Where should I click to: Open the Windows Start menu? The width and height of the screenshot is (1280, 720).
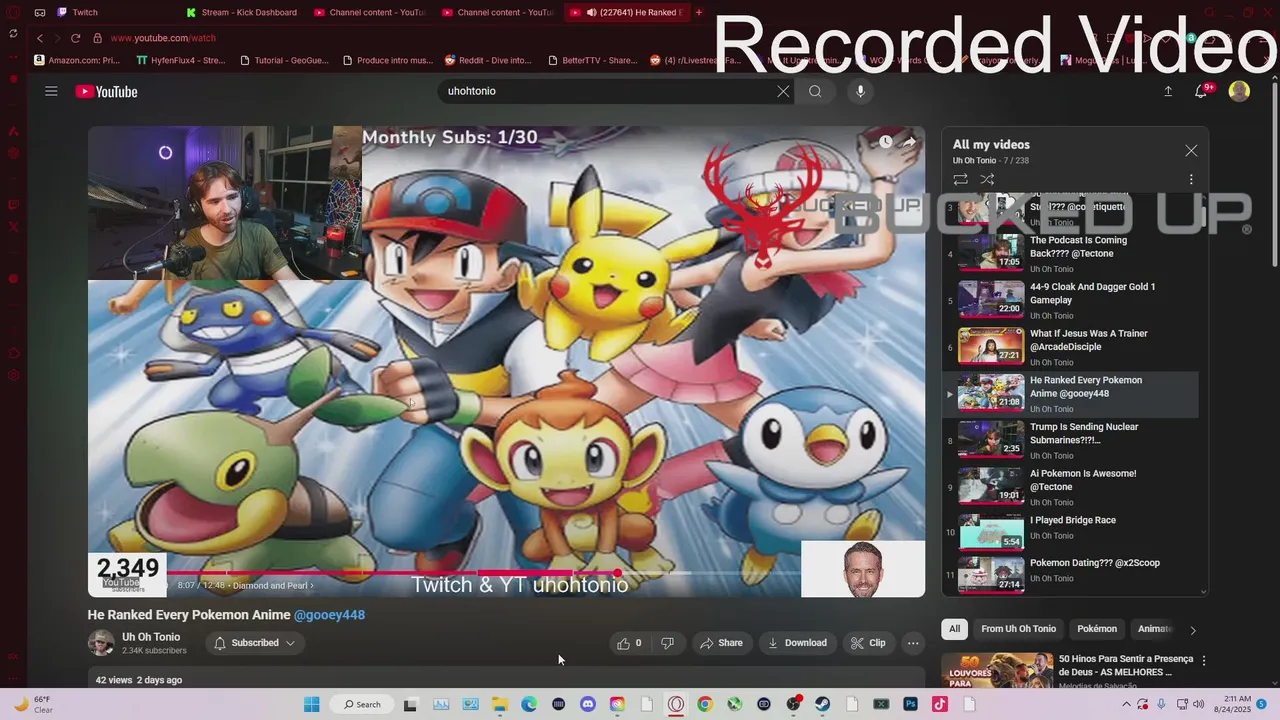click(311, 704)
